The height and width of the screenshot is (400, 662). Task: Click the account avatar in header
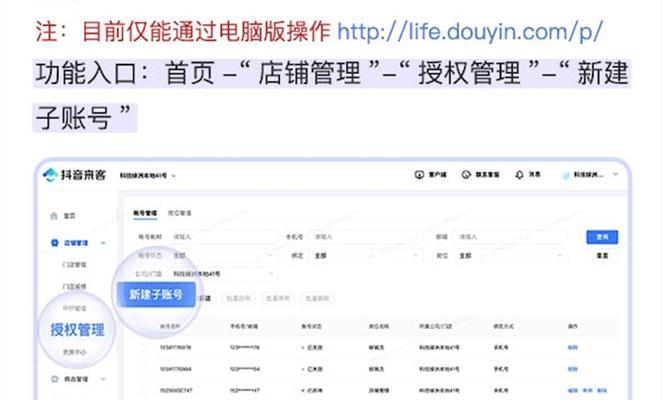pos(565,175)
